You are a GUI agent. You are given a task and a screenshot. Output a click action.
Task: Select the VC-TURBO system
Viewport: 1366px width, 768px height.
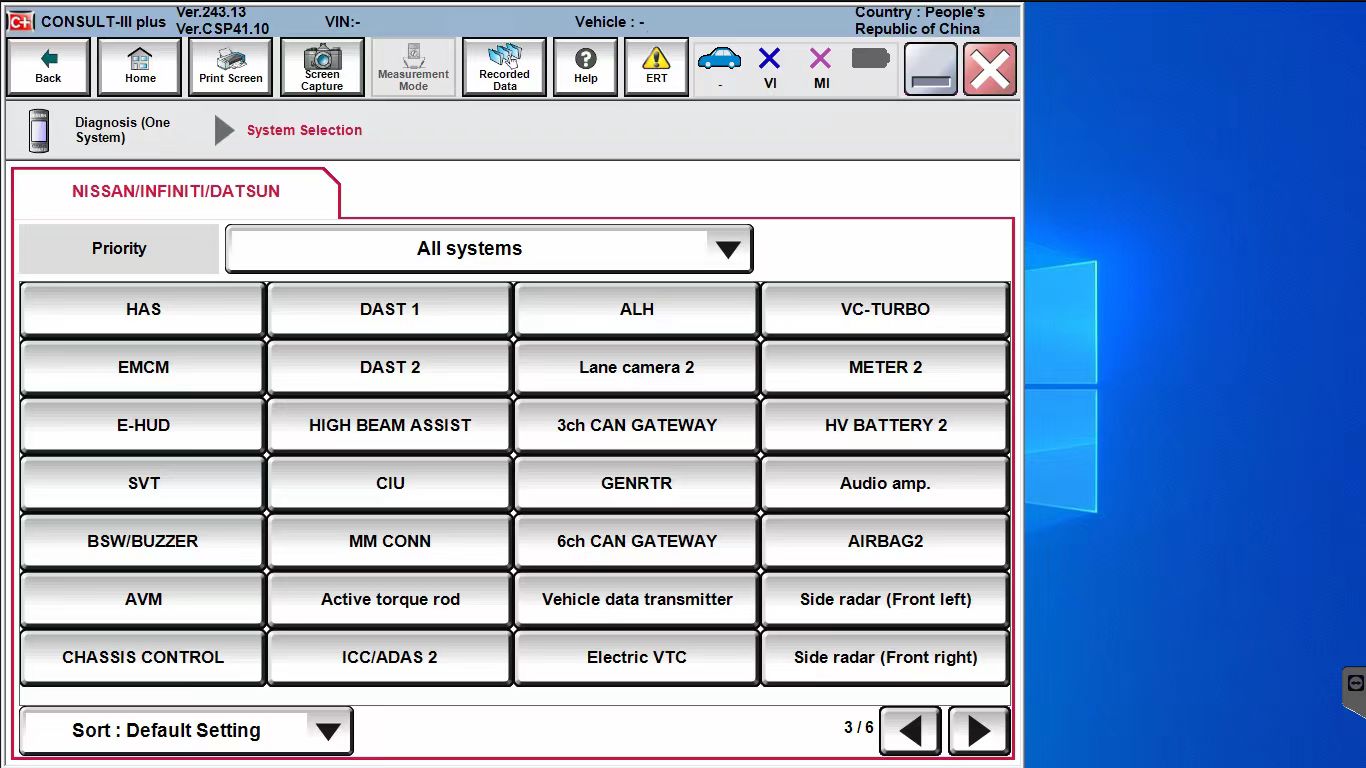click(885, 310)
